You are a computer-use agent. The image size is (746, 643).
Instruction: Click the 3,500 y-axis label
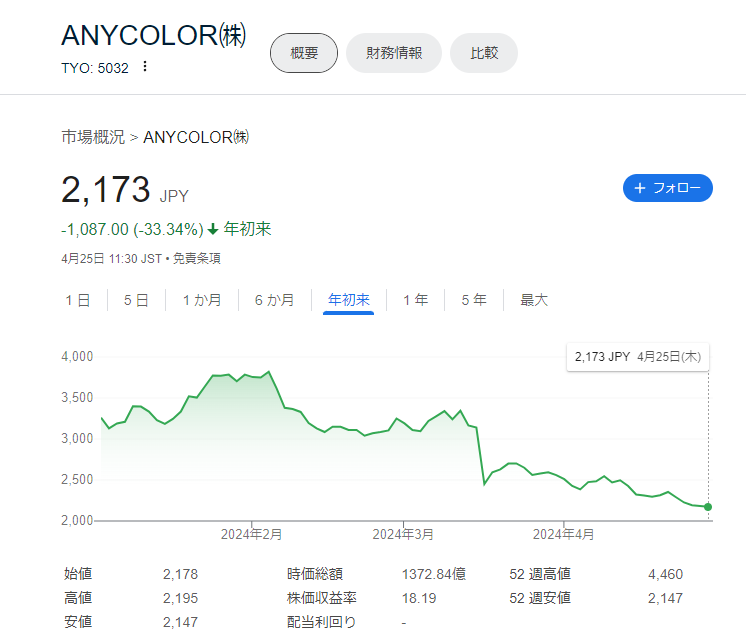(77, 398)
